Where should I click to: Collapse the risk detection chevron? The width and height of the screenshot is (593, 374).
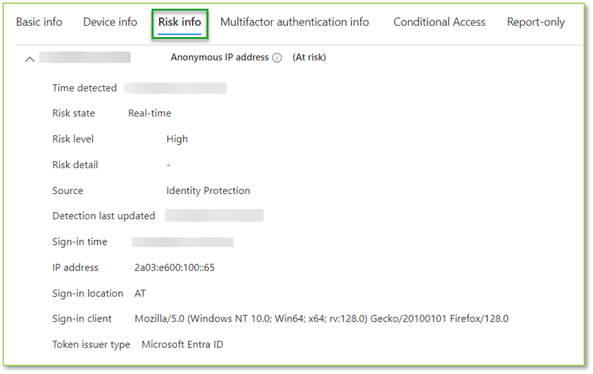29,59
